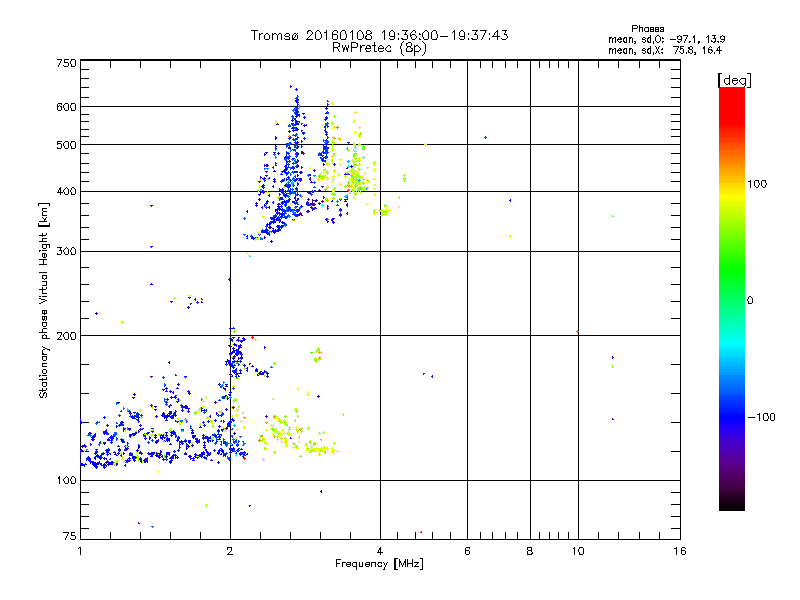
Task: Click the plot title 'Tromsø 20160108 19:36:00-19:37:43'
Action: (379, 35)
